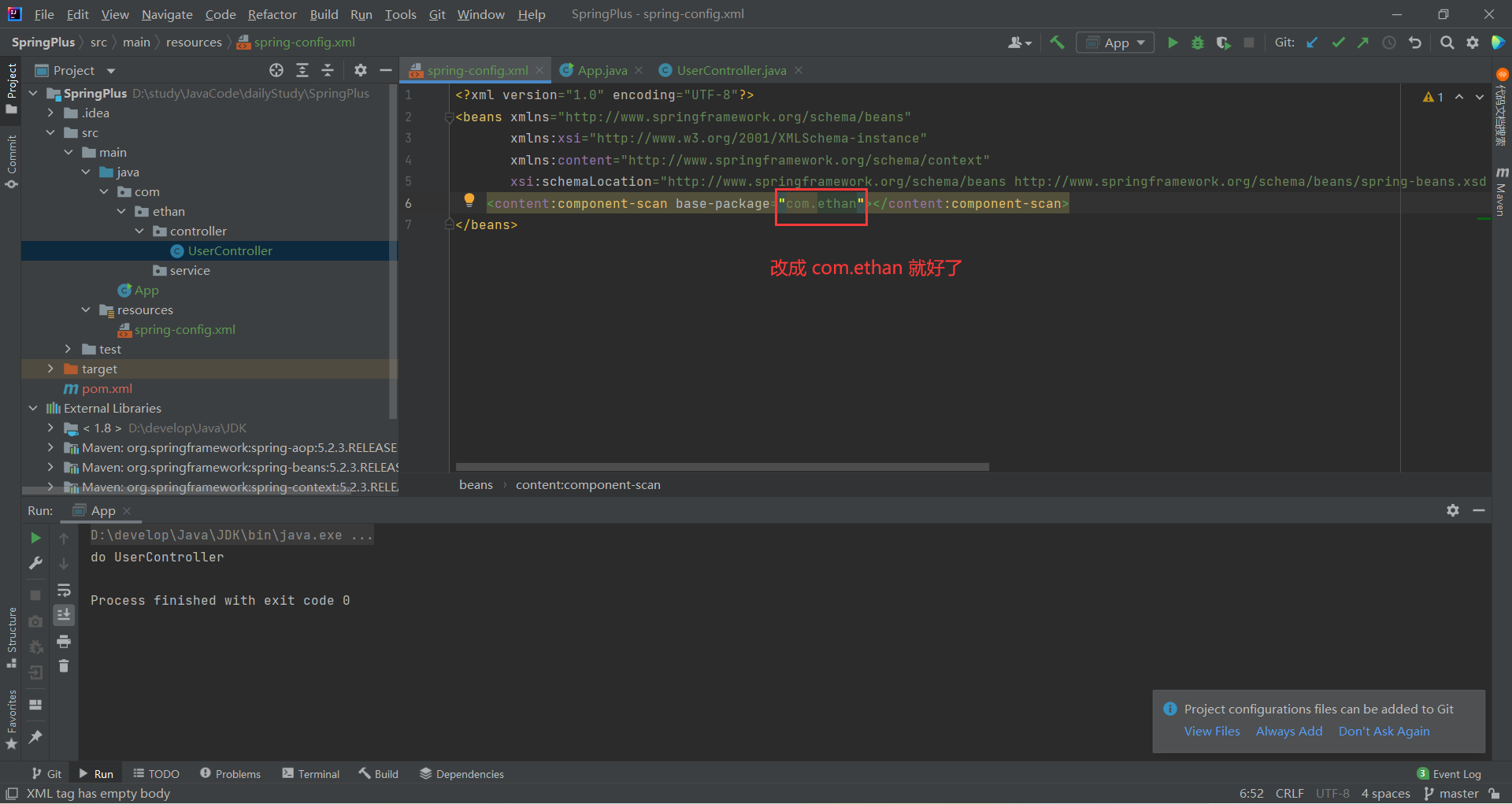Click the green Run App button in toolbar
Image resolution: width=1512 pixels, height=804 pixels.
(x=1173, y=43)
